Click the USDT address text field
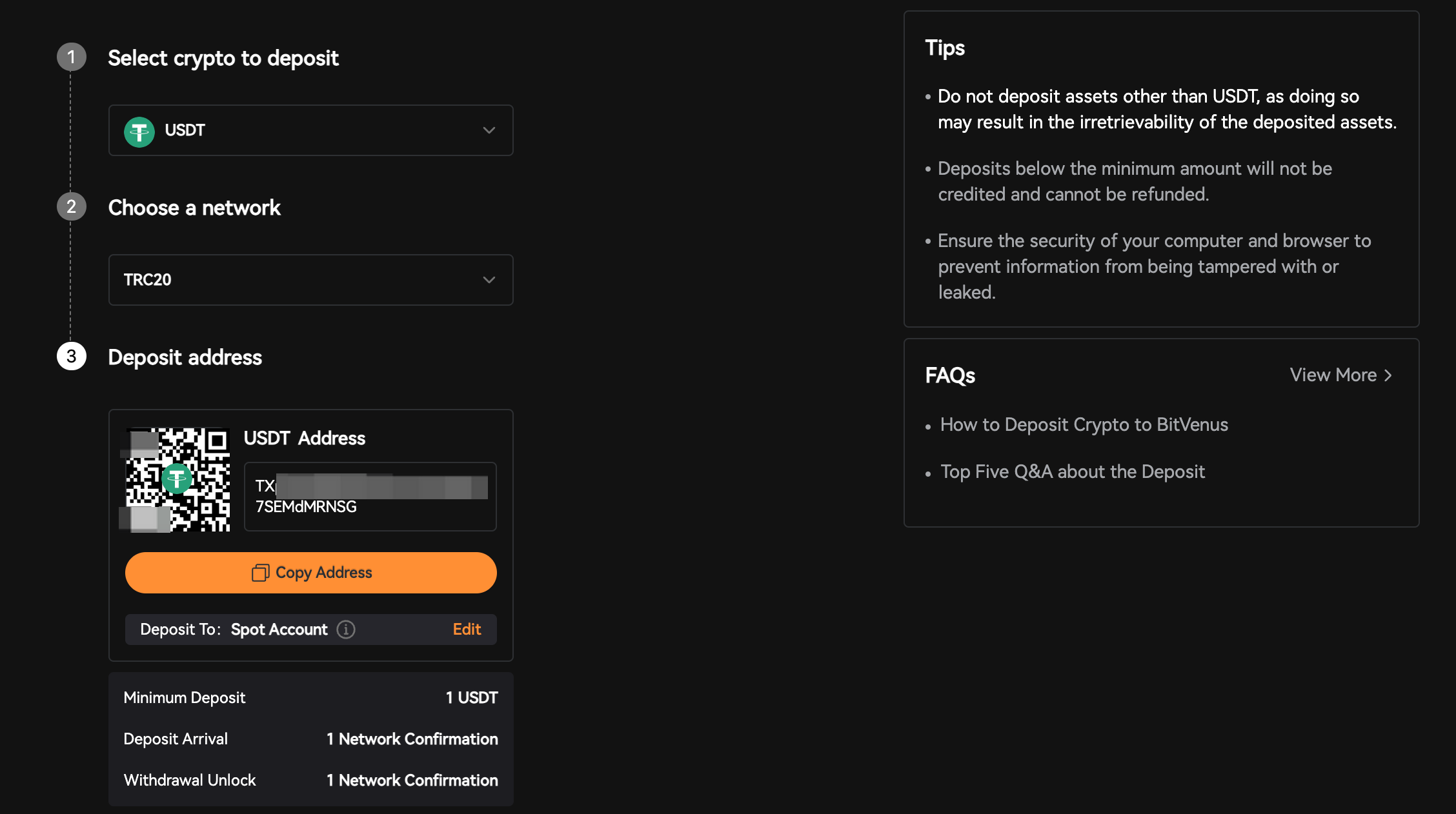Viewport: 1456px width, 814px height. coord(370,497)
